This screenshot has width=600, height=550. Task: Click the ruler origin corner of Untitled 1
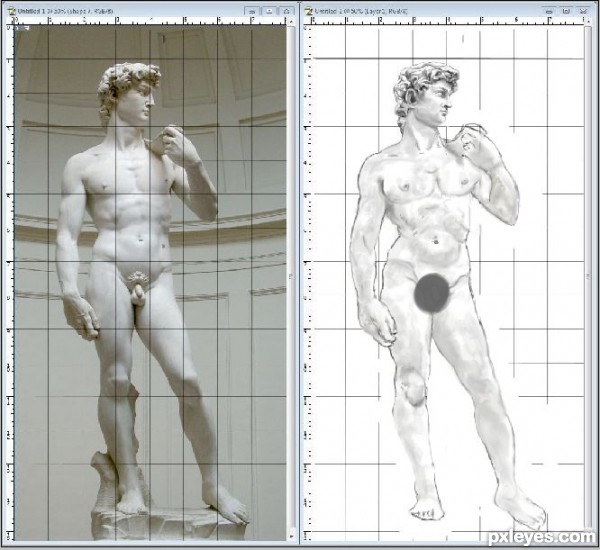11,21
